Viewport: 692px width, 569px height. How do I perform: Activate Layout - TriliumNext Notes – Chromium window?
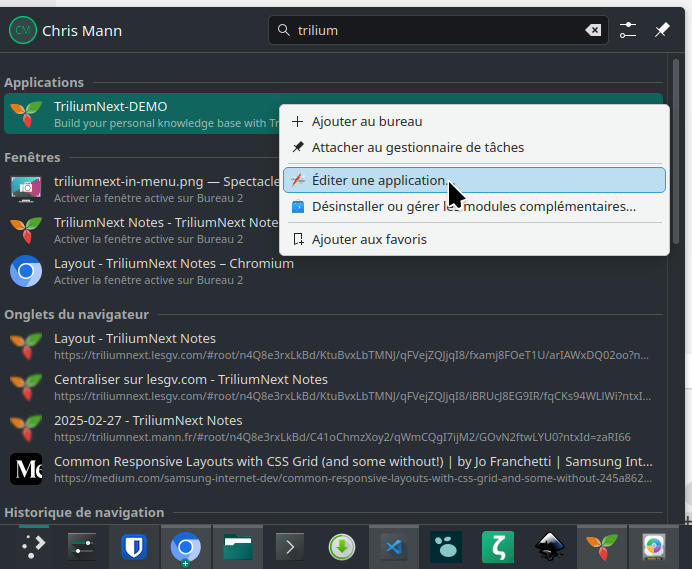click(x=334, y=271)
